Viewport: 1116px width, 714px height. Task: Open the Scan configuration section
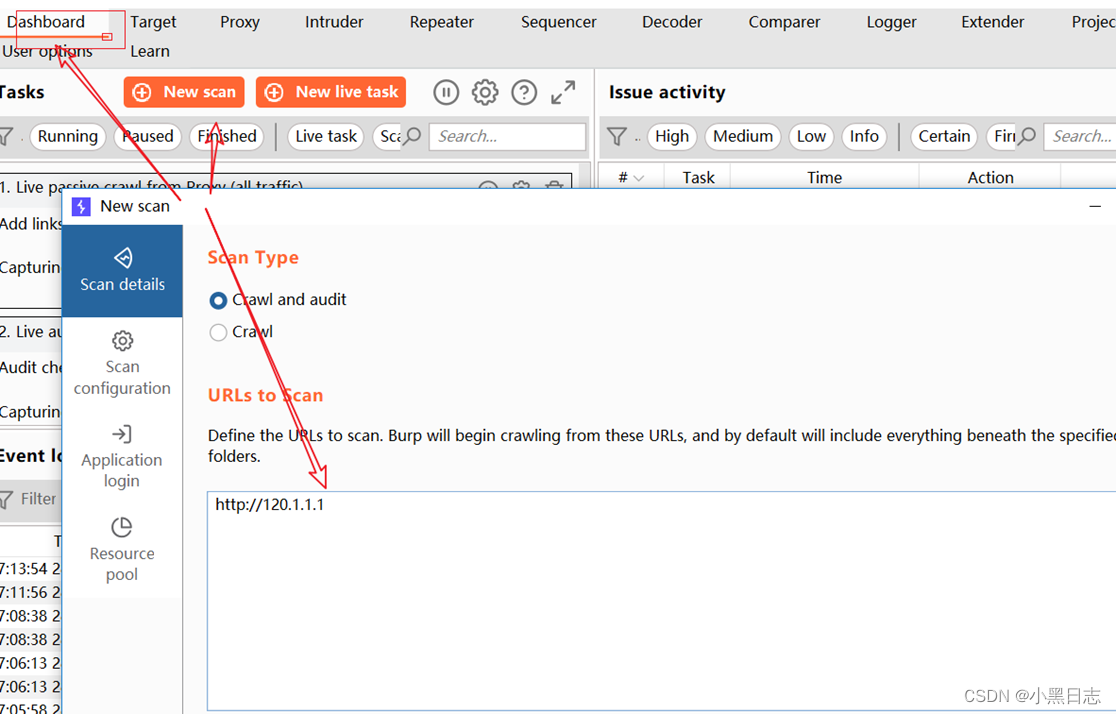click(122, 363)
